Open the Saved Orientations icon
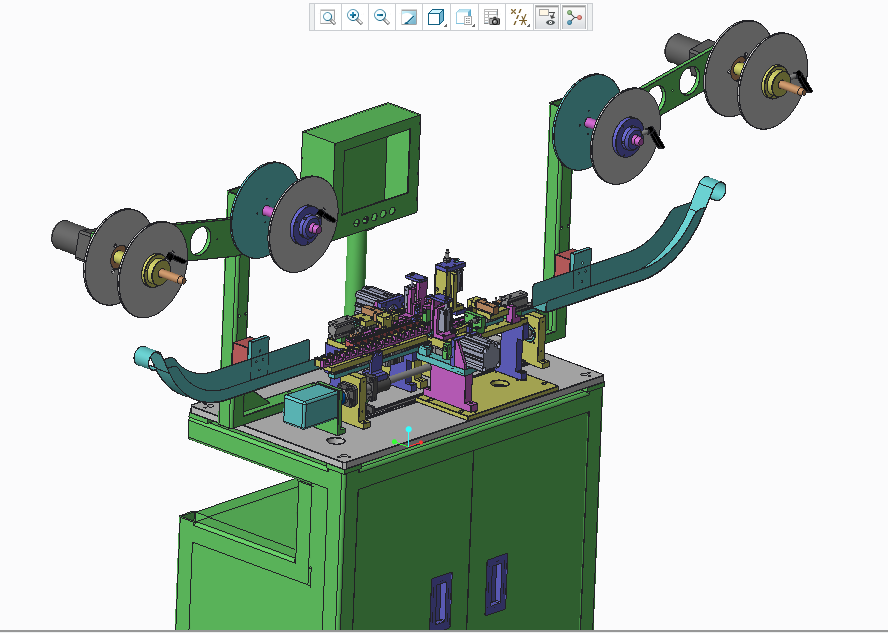Image resolution: width=888 pixels, height=633 pixels. pos(463,17)
